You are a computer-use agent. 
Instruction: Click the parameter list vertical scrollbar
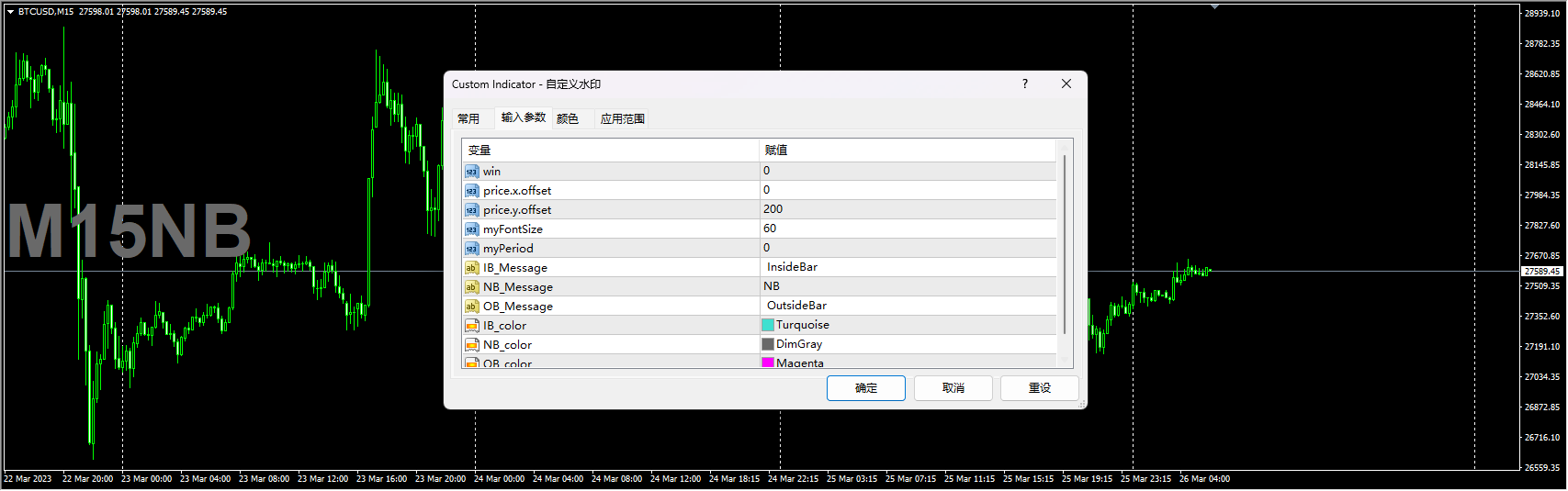coord(1065,243)
